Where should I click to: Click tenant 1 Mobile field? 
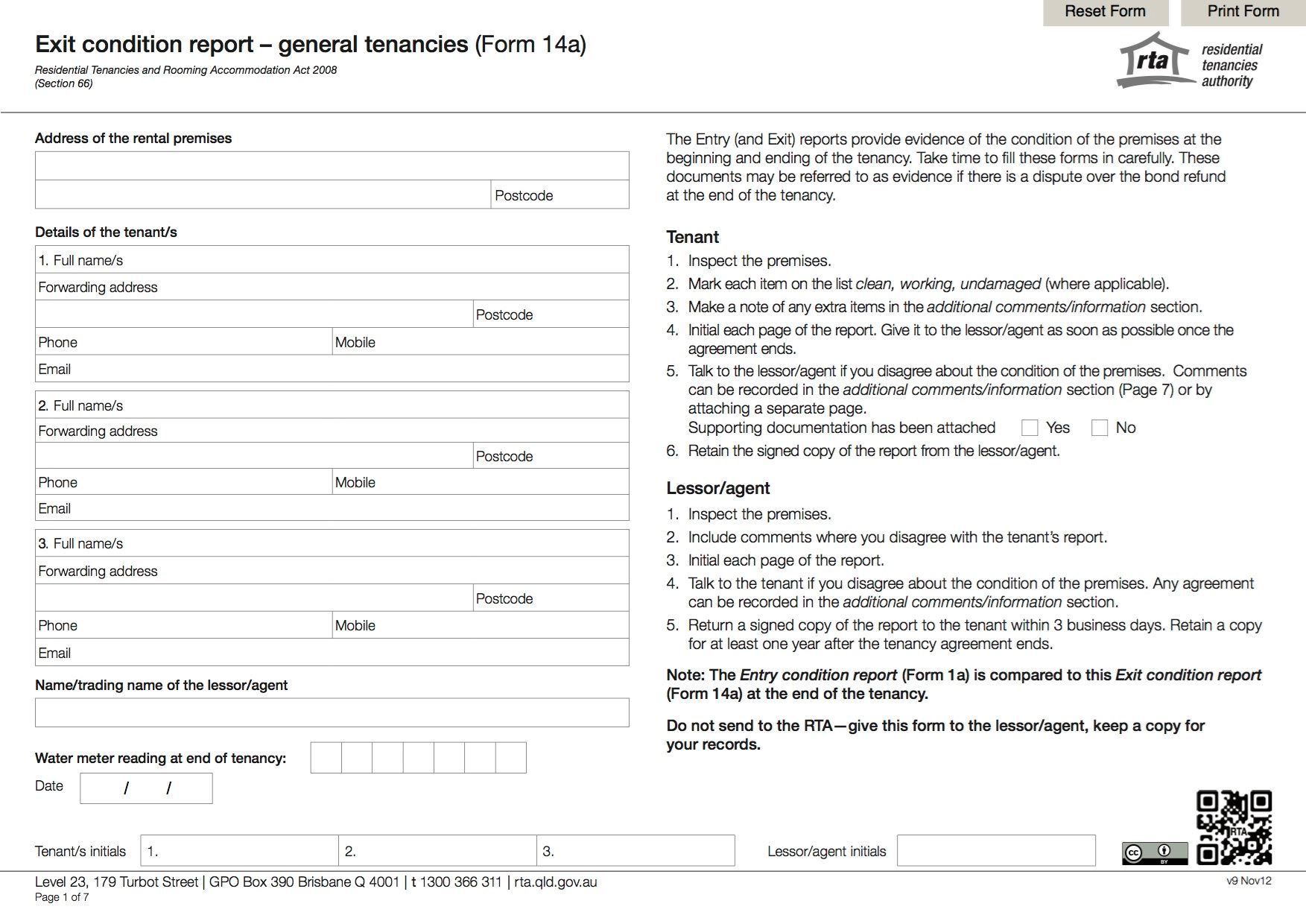499,342
